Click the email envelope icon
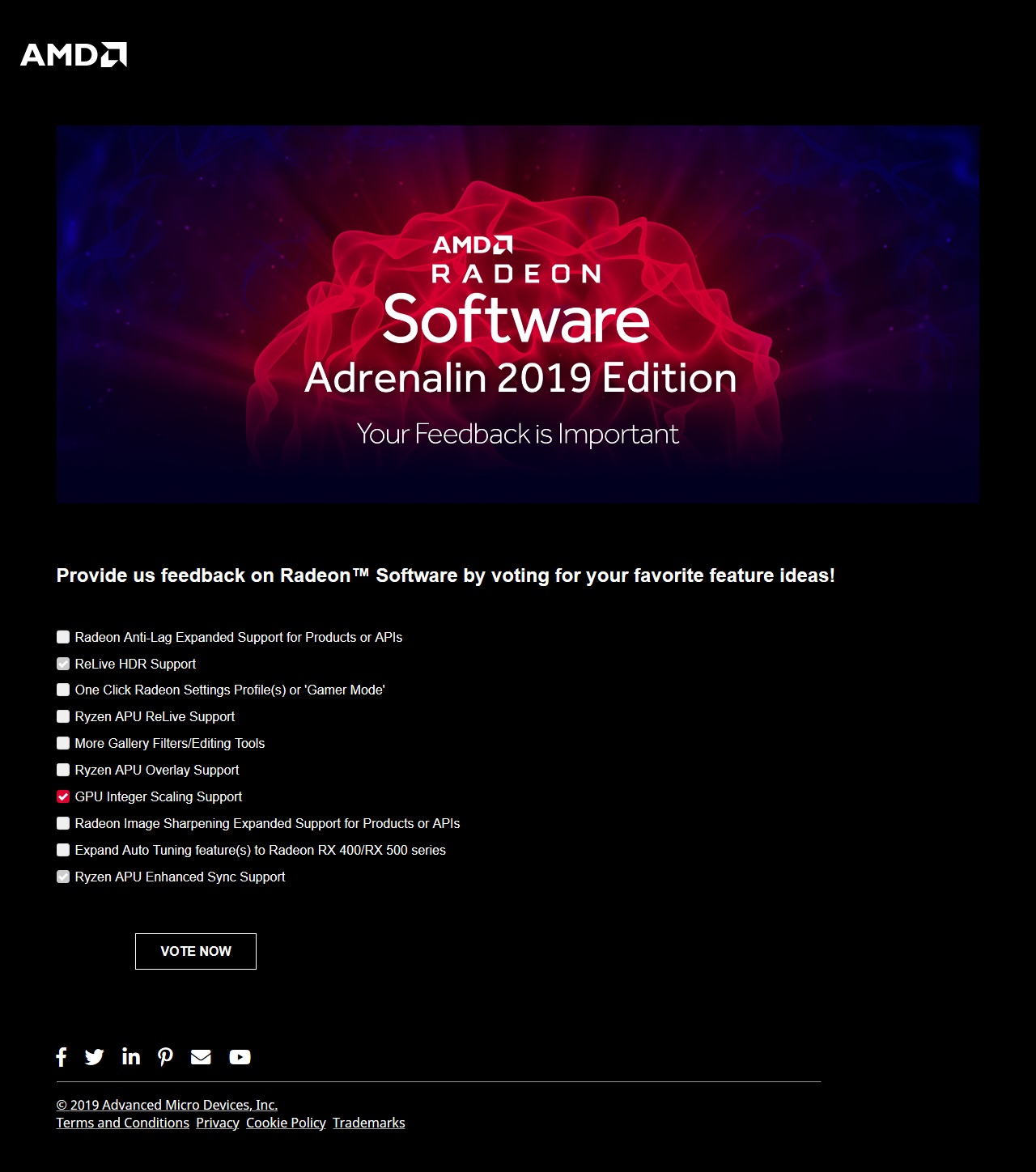The height and width of the screenshot is (1172, 1036). coord(201,1057)
